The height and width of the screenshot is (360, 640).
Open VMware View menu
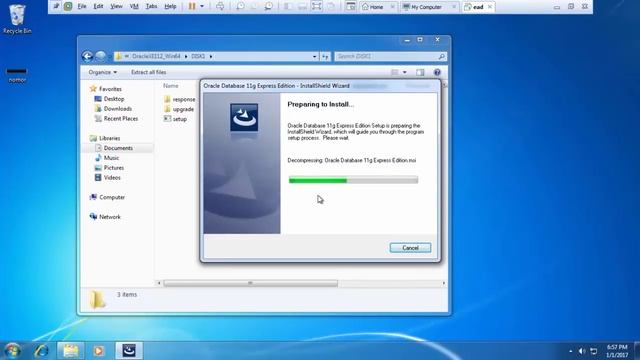click(116, 7)
